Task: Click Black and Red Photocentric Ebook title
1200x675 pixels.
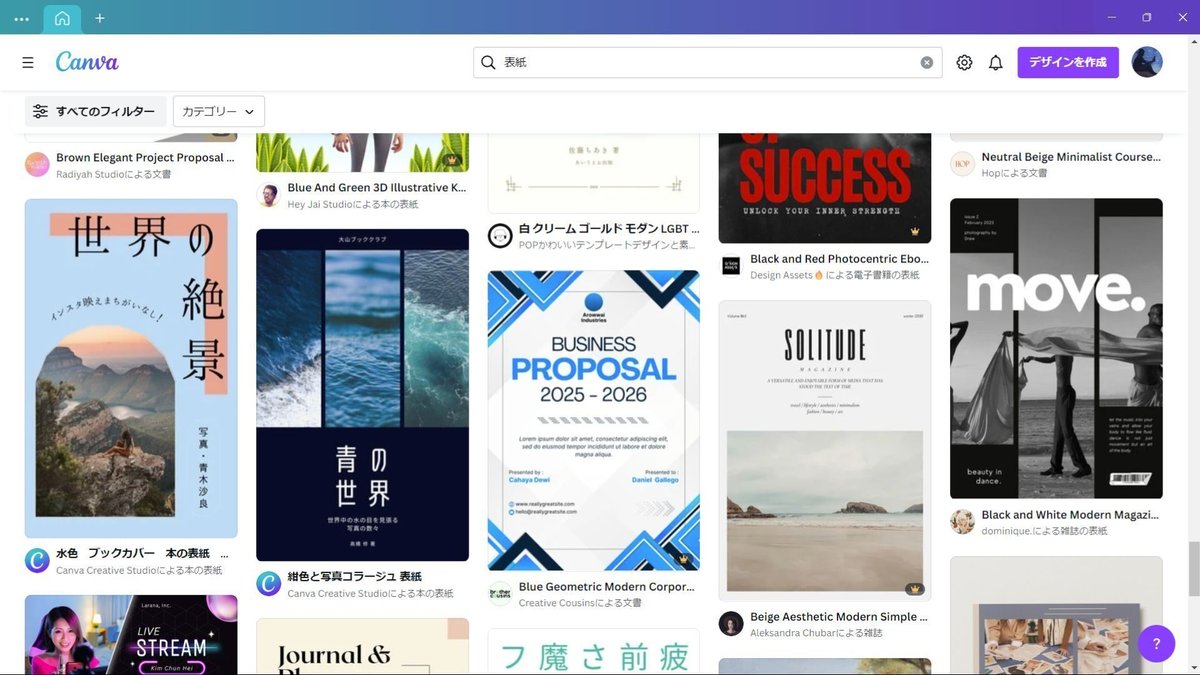Action: [840, 259]
